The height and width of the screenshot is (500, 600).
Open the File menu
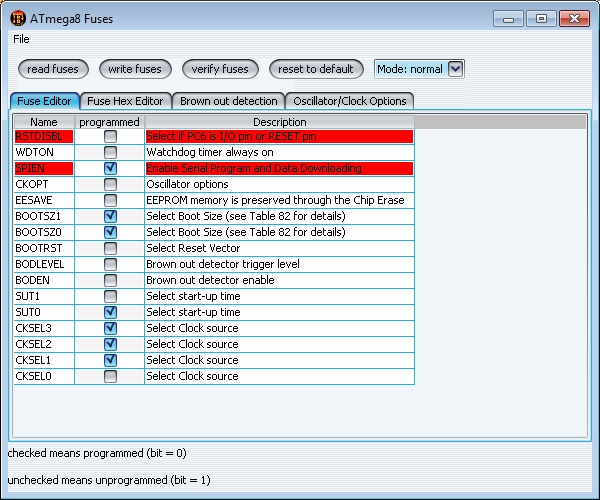click(x=21, y=39)
